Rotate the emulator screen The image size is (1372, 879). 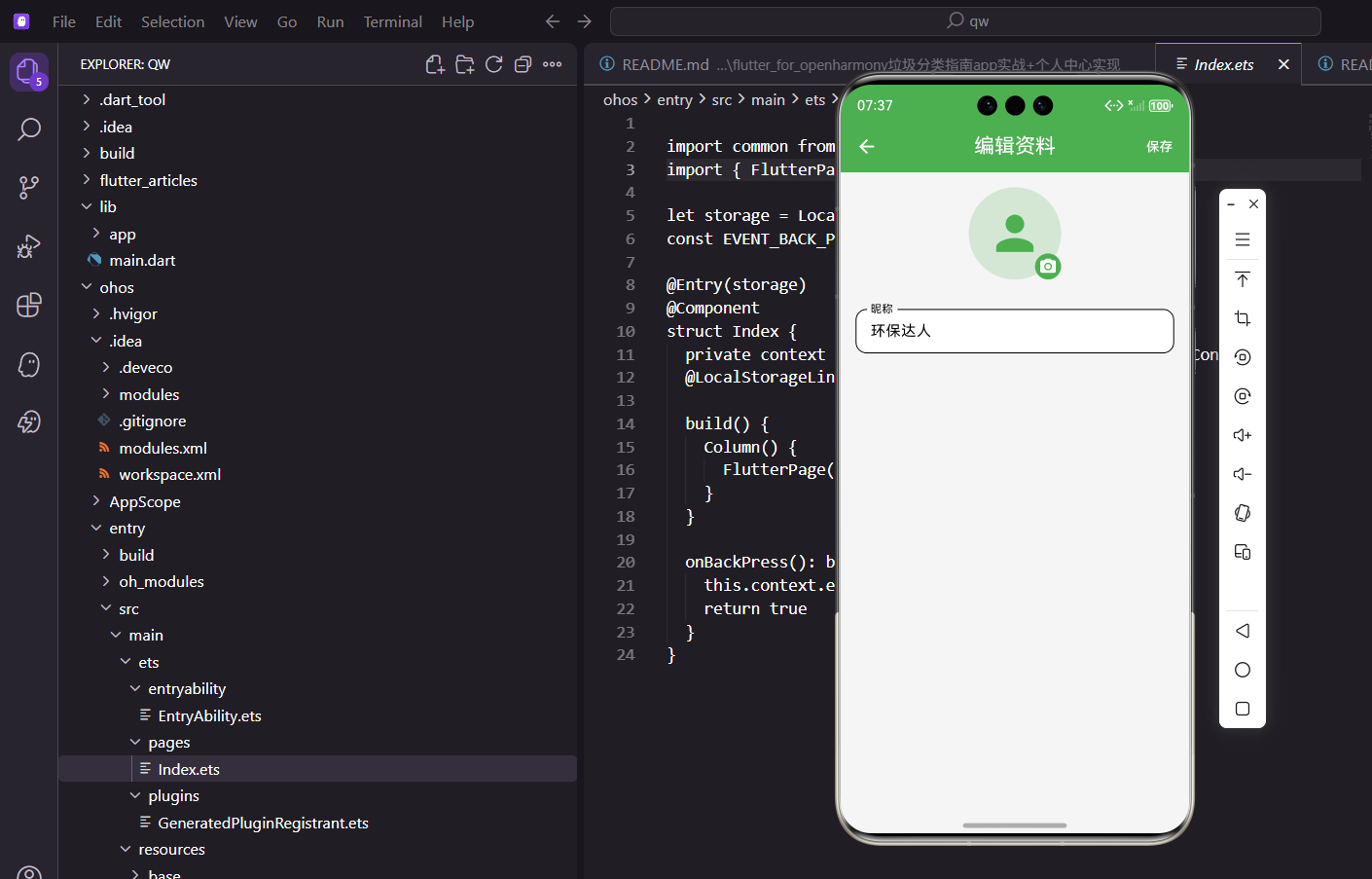coord(1243,513)
